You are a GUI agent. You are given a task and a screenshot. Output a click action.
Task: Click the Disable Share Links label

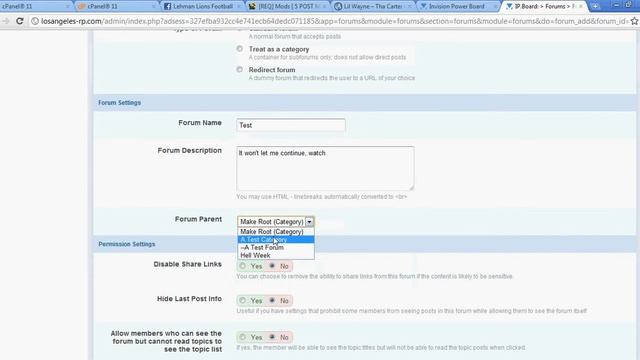pos(187,264)
